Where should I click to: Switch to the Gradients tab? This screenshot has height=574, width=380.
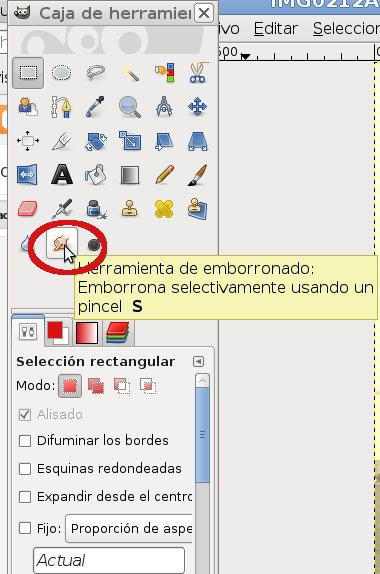pos(87,333)
